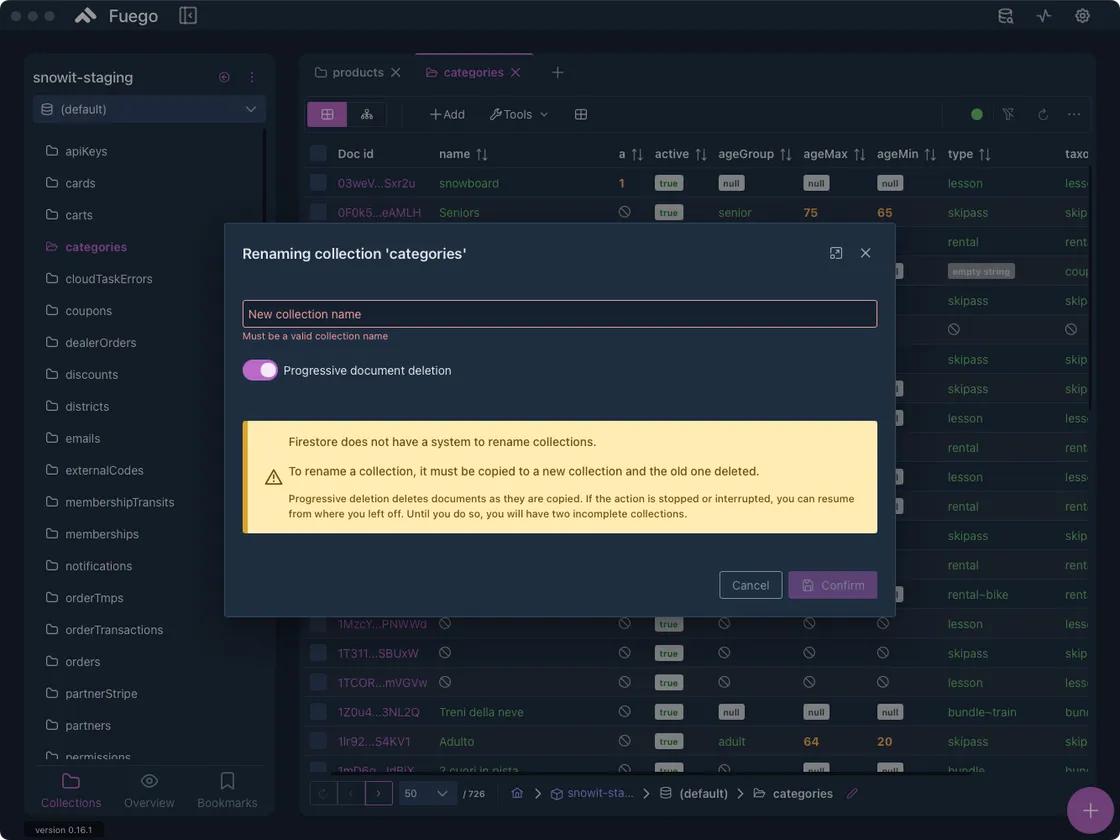
Task: Open document 1Z0u4...3NL2Q link
Action: point(379,712)
